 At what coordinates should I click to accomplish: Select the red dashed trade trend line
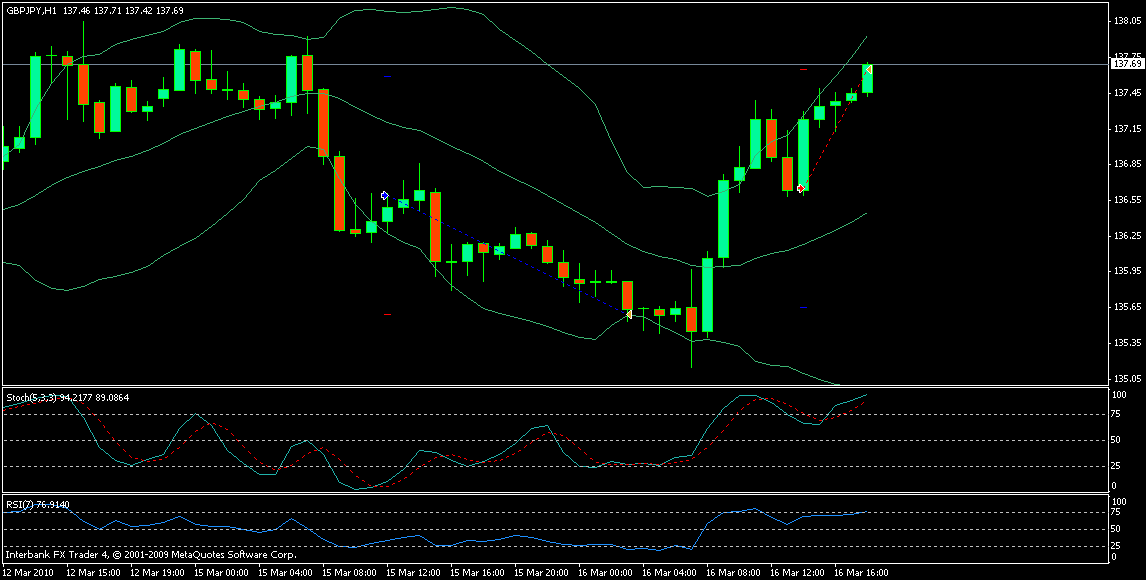click(x=835, y=125)
